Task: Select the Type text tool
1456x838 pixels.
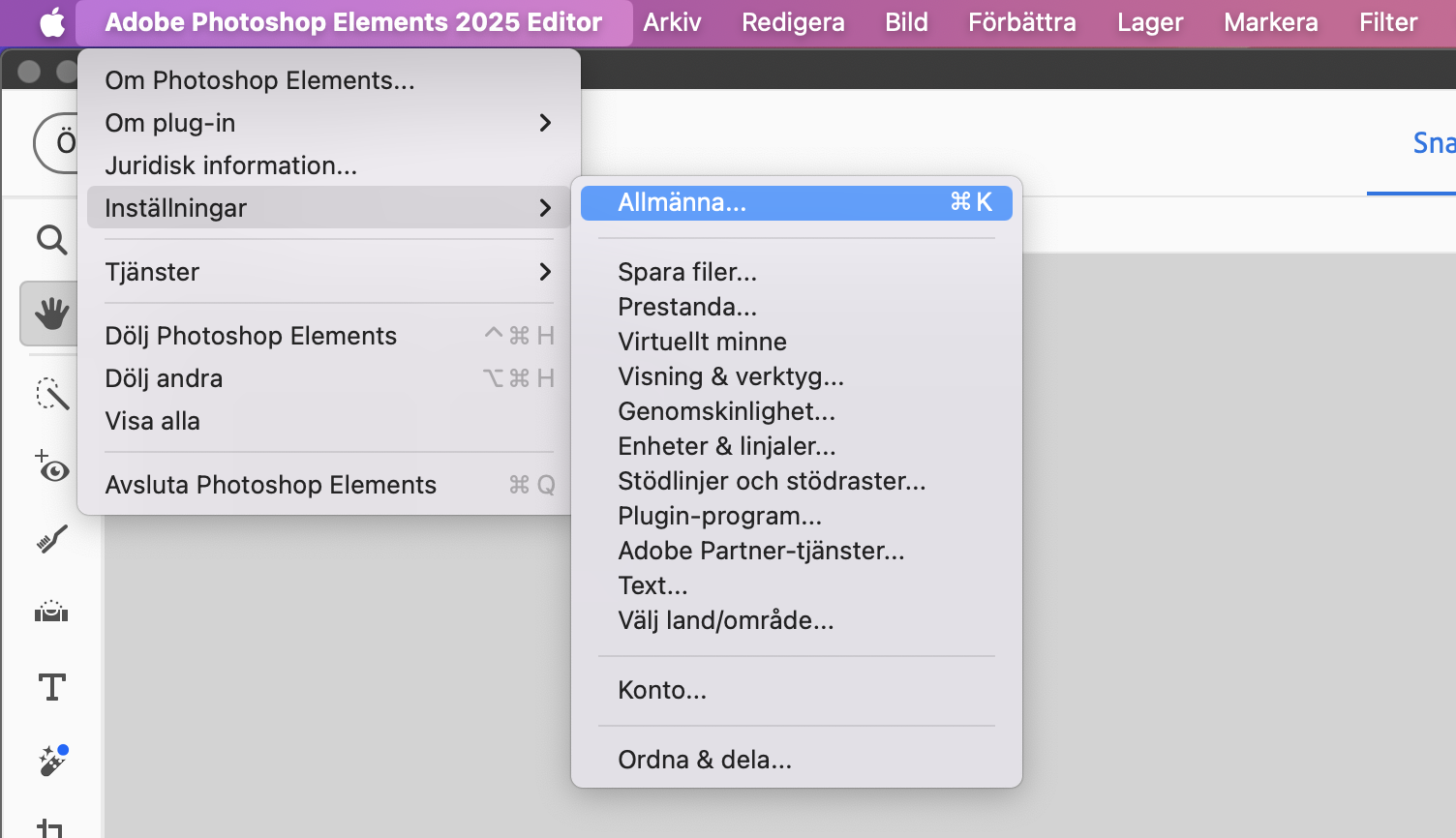Action: pyautogui.click(x=51, y=687)
